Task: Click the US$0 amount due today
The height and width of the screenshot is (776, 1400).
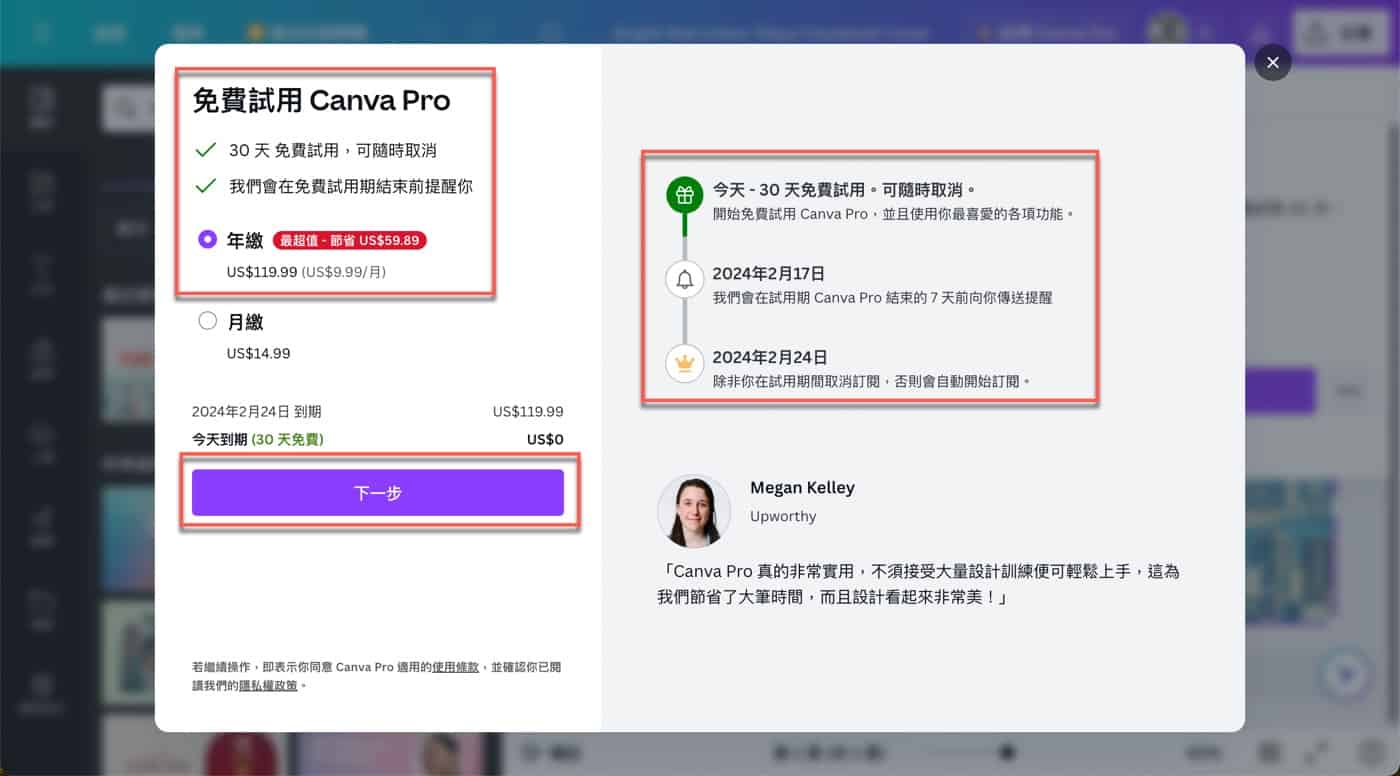Action: click(x=545, y=439)
